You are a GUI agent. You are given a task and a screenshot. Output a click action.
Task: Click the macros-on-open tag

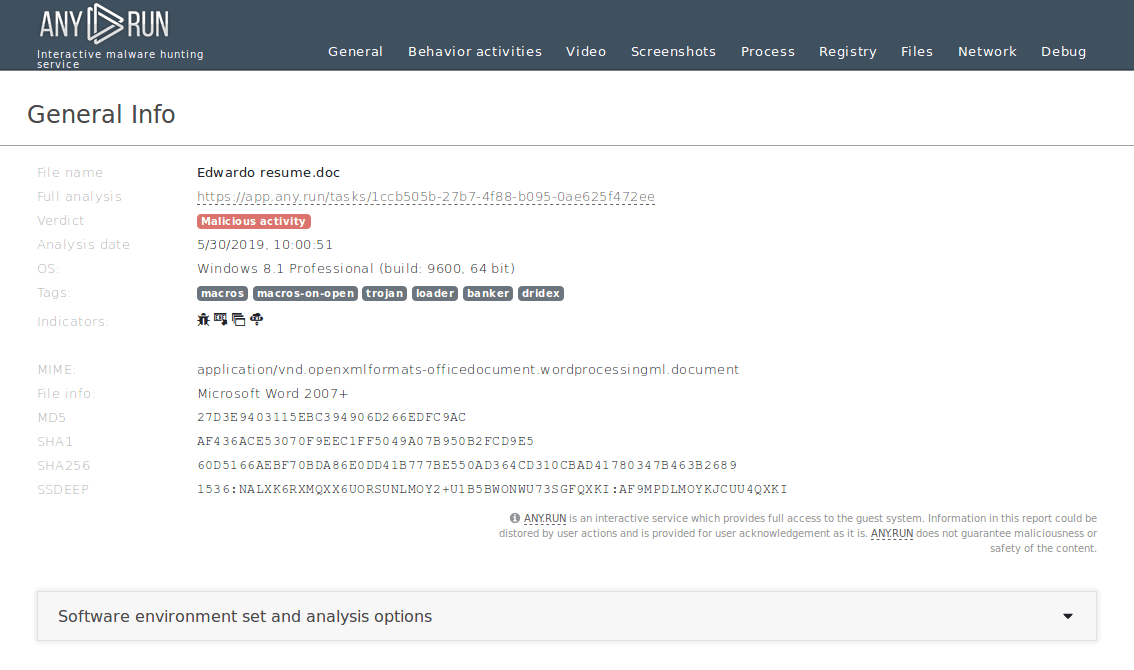[305, 293]
